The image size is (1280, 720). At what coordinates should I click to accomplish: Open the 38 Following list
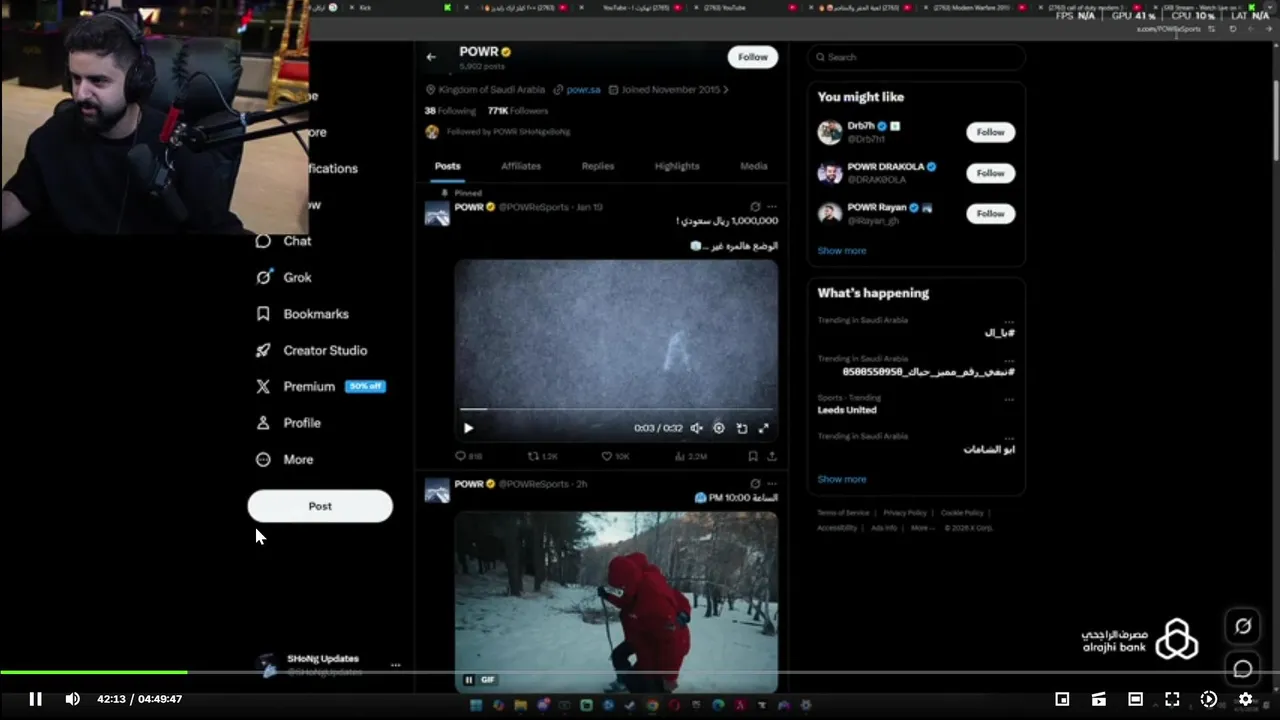(449, 111)
